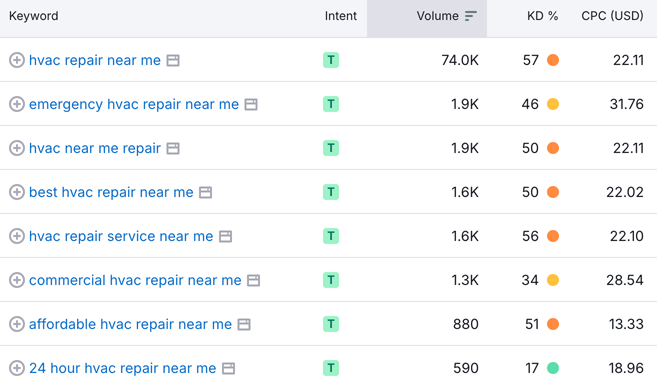Click the T intent badge for '24 hour hvac repair near me'

click(x=331, y=368)
